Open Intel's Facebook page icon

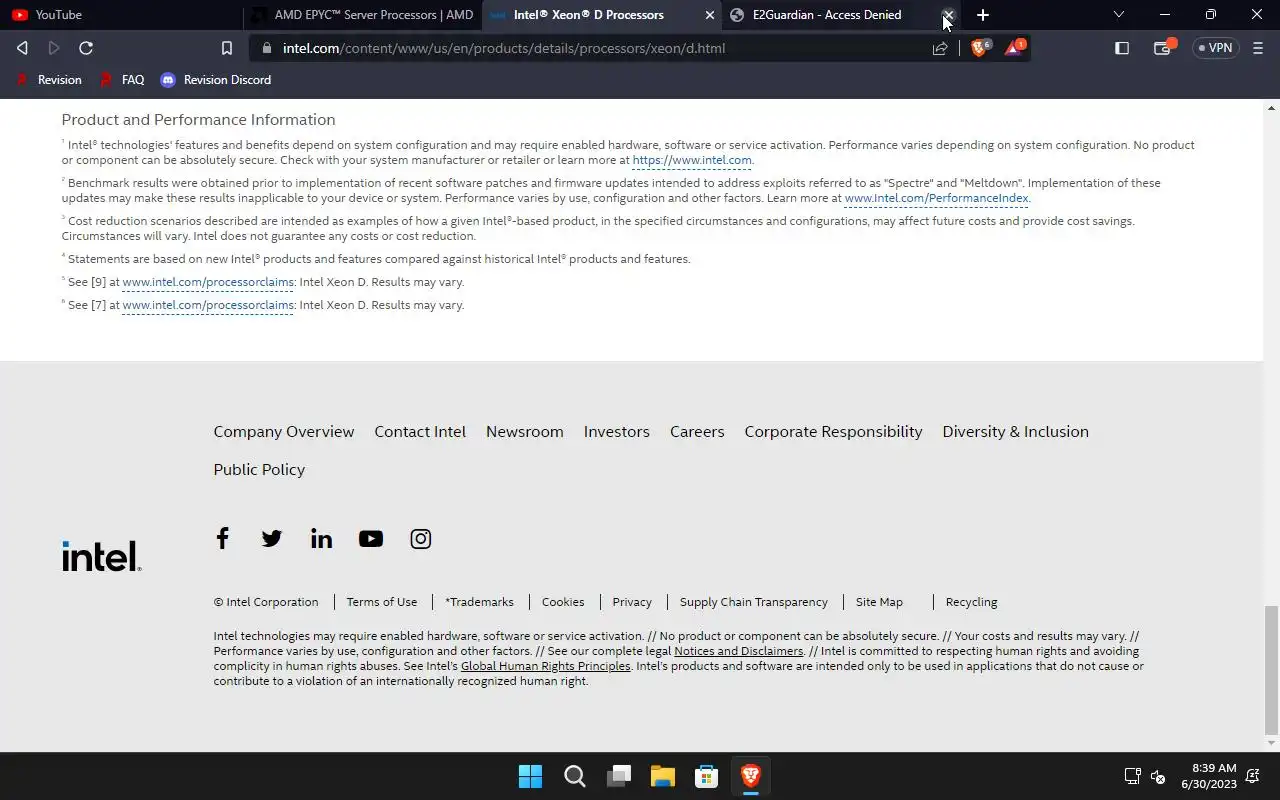tap(222, 538)
